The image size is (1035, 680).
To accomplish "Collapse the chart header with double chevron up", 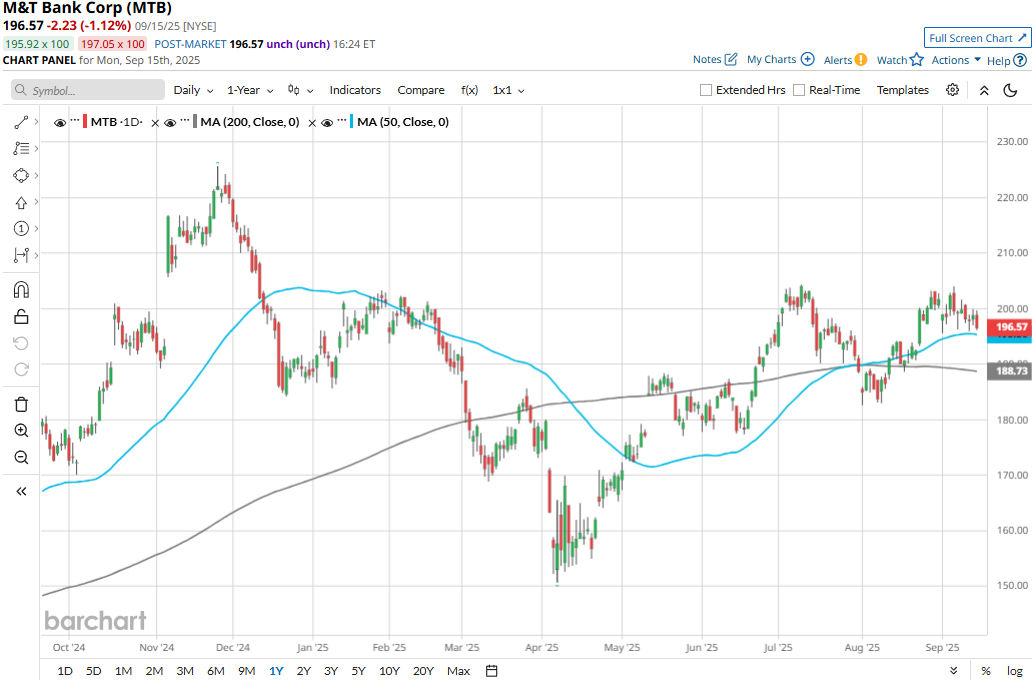I will pyautogui.click(x=984, y=90).
